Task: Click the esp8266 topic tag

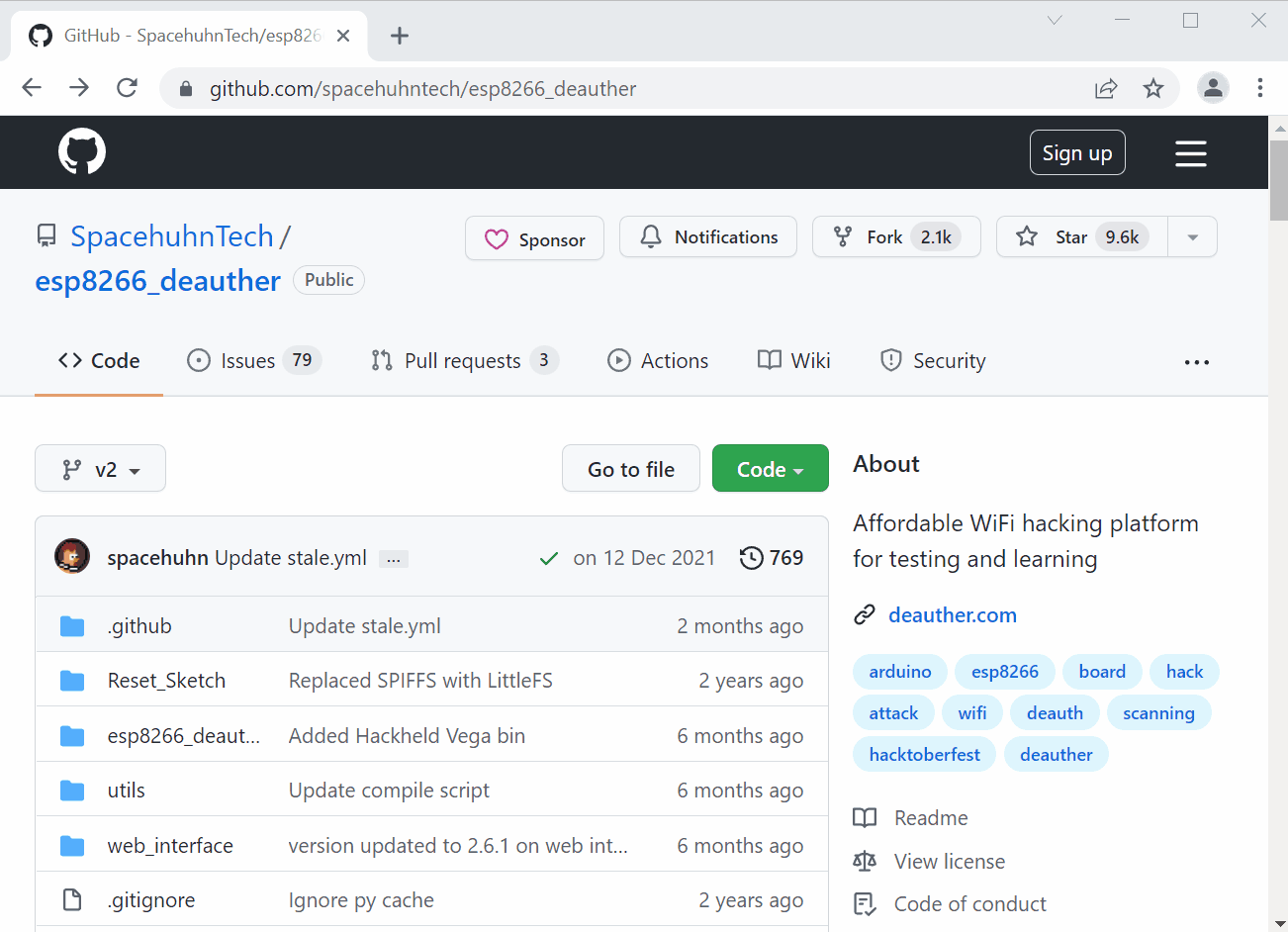Action: [1005, 672]
